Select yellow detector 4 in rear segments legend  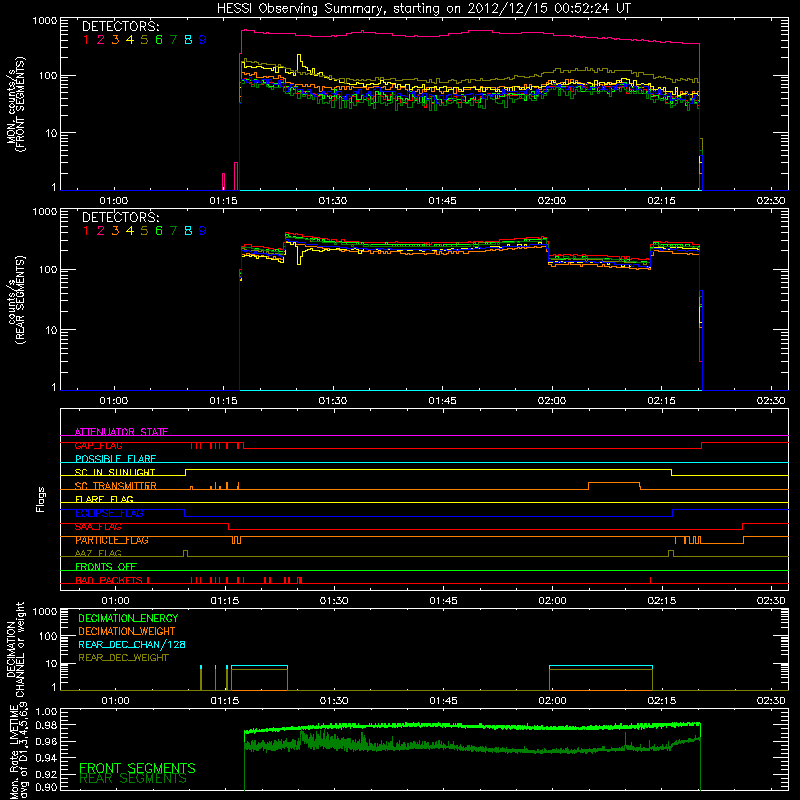[130, 231]
